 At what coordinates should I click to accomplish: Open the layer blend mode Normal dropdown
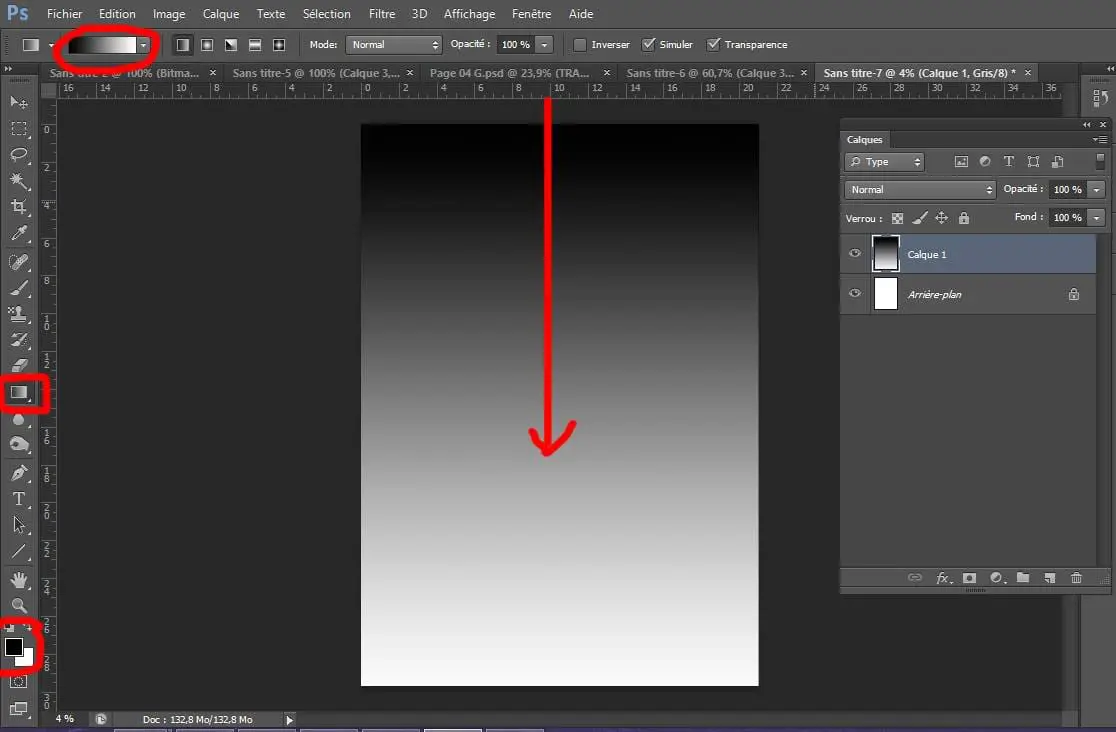(920, 189)
